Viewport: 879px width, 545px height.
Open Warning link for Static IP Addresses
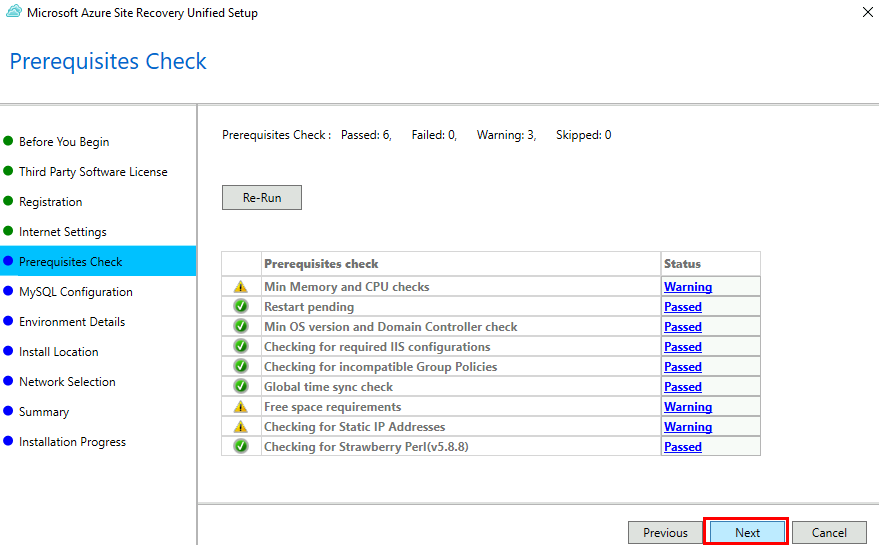(x=688, y=427)
